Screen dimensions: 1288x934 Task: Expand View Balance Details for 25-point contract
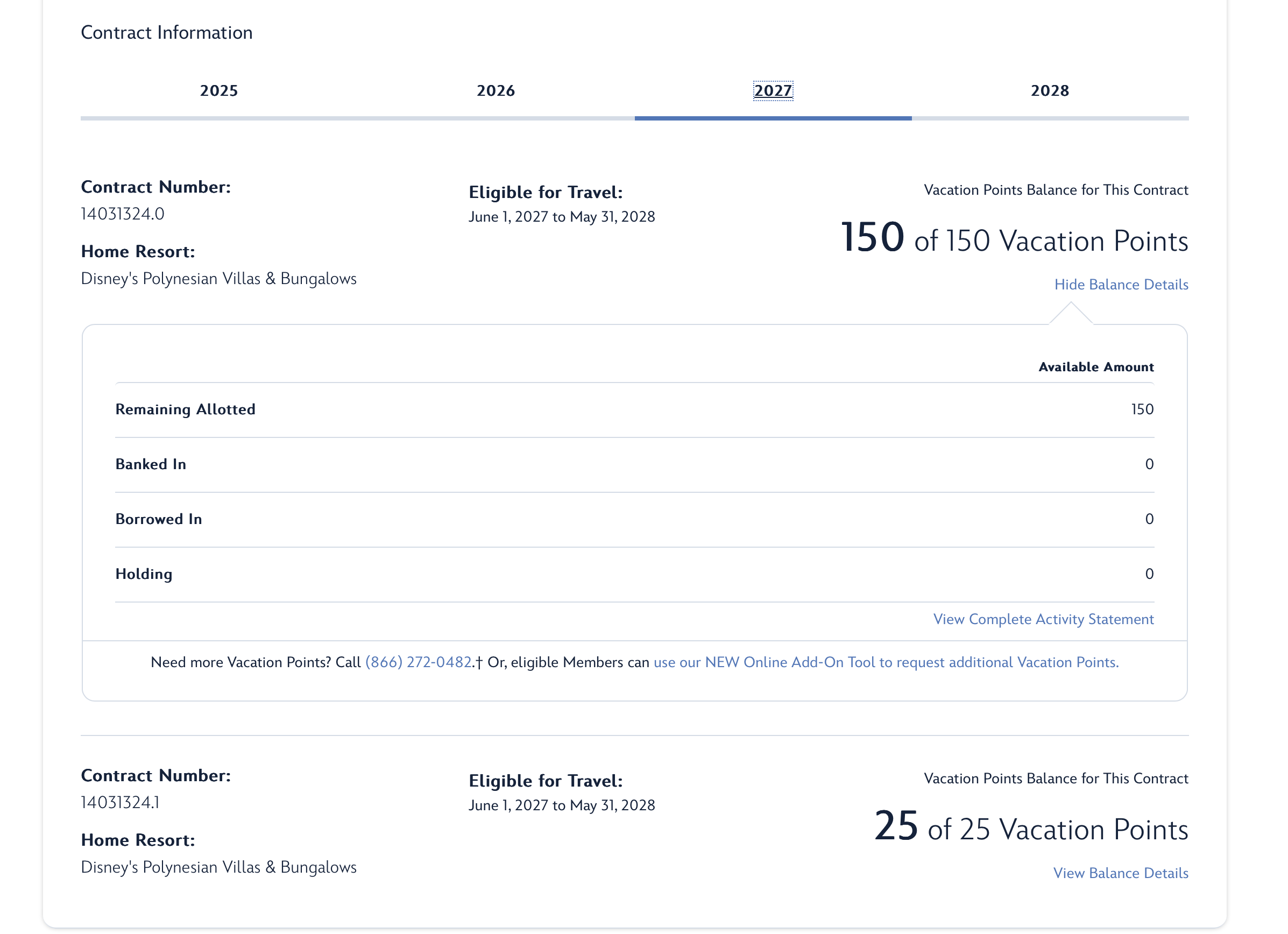tap(1120, 873)
